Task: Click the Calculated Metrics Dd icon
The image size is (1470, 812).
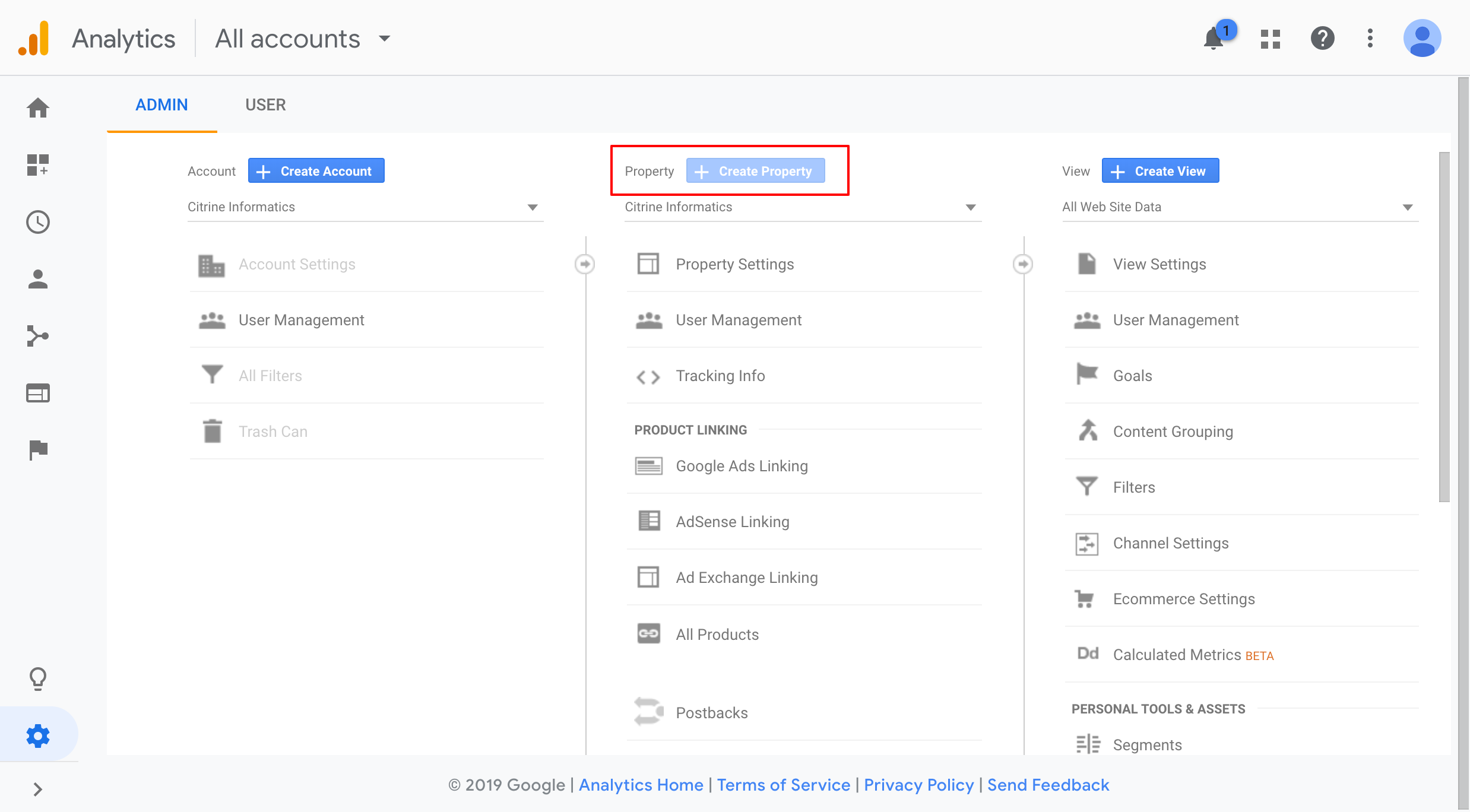Action: [1088, 653]
